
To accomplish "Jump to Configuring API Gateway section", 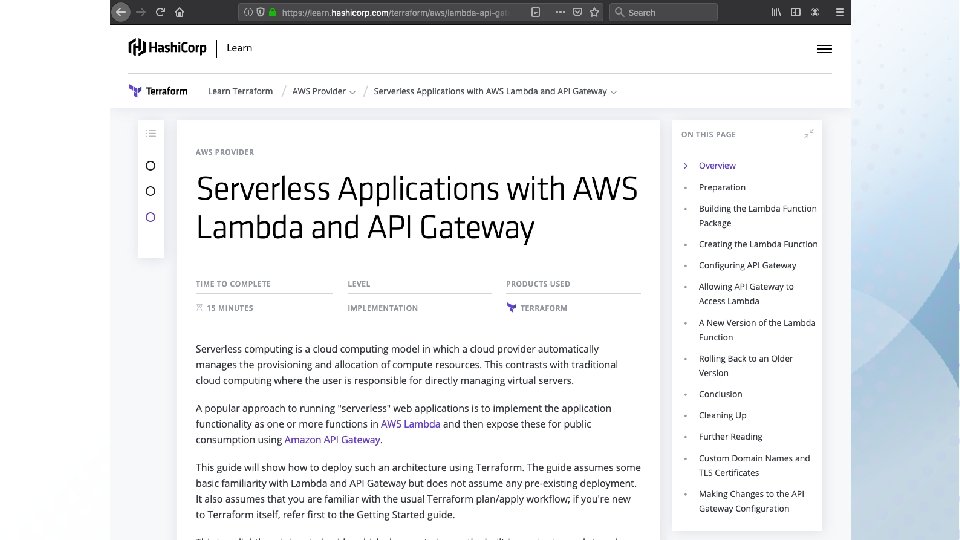I will click(x=748, y=265).
